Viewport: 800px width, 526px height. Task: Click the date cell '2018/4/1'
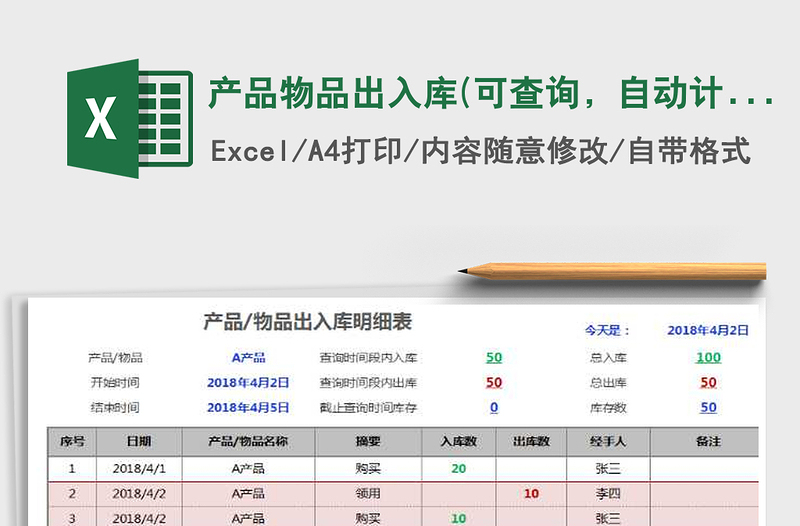point(139,469)
